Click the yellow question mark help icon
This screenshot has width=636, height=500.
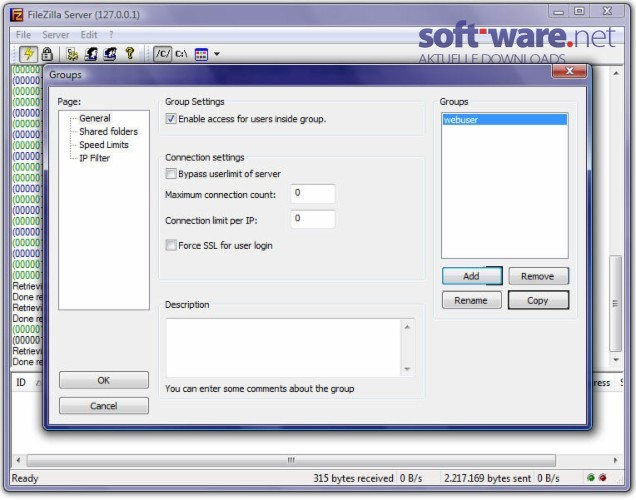coord(130,54)
